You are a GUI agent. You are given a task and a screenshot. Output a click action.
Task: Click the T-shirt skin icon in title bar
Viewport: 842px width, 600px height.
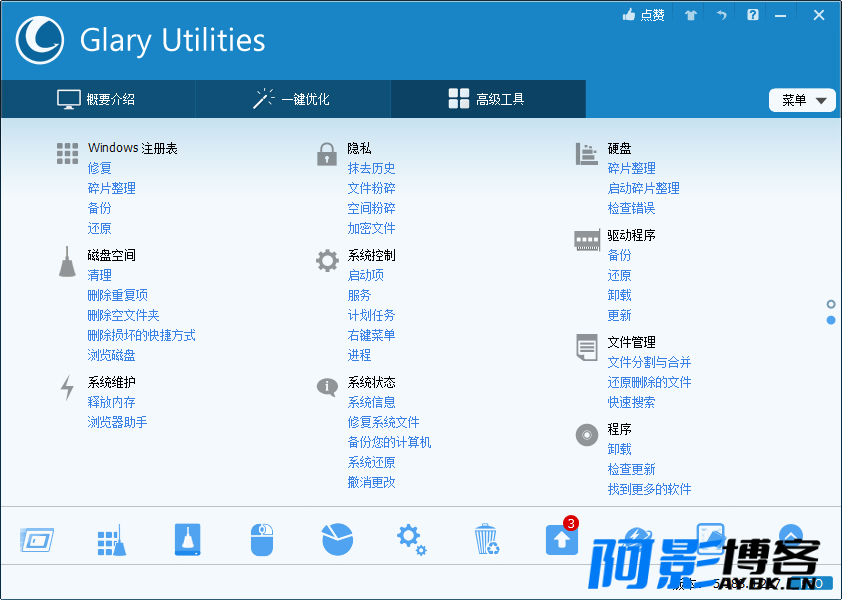point(690,15)
